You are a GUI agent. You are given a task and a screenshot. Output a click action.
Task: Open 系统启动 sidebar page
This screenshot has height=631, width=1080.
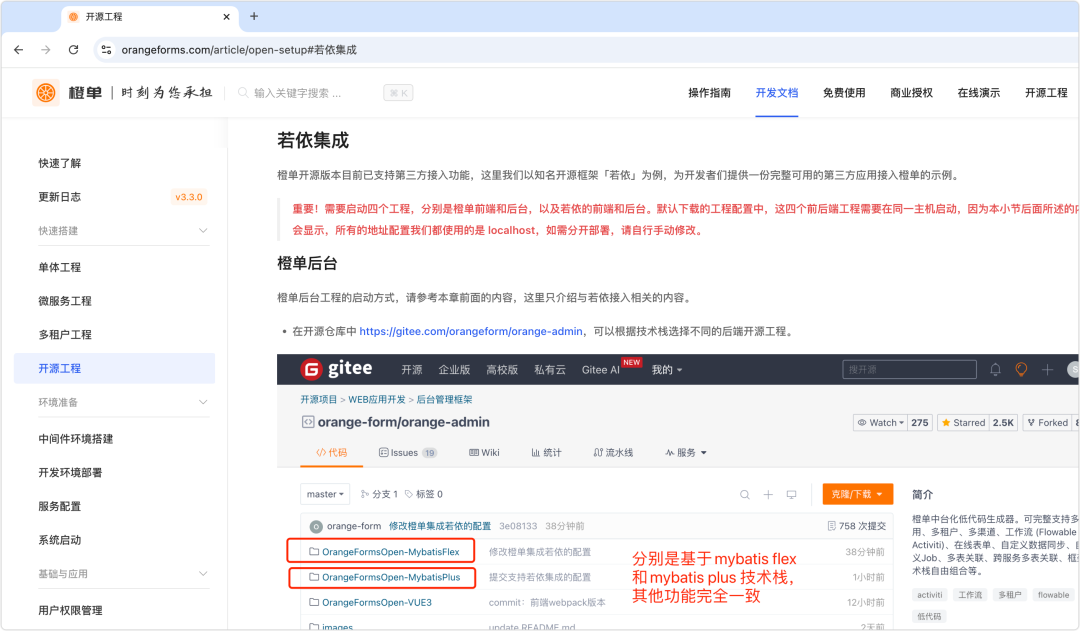(x=59, y=540)
